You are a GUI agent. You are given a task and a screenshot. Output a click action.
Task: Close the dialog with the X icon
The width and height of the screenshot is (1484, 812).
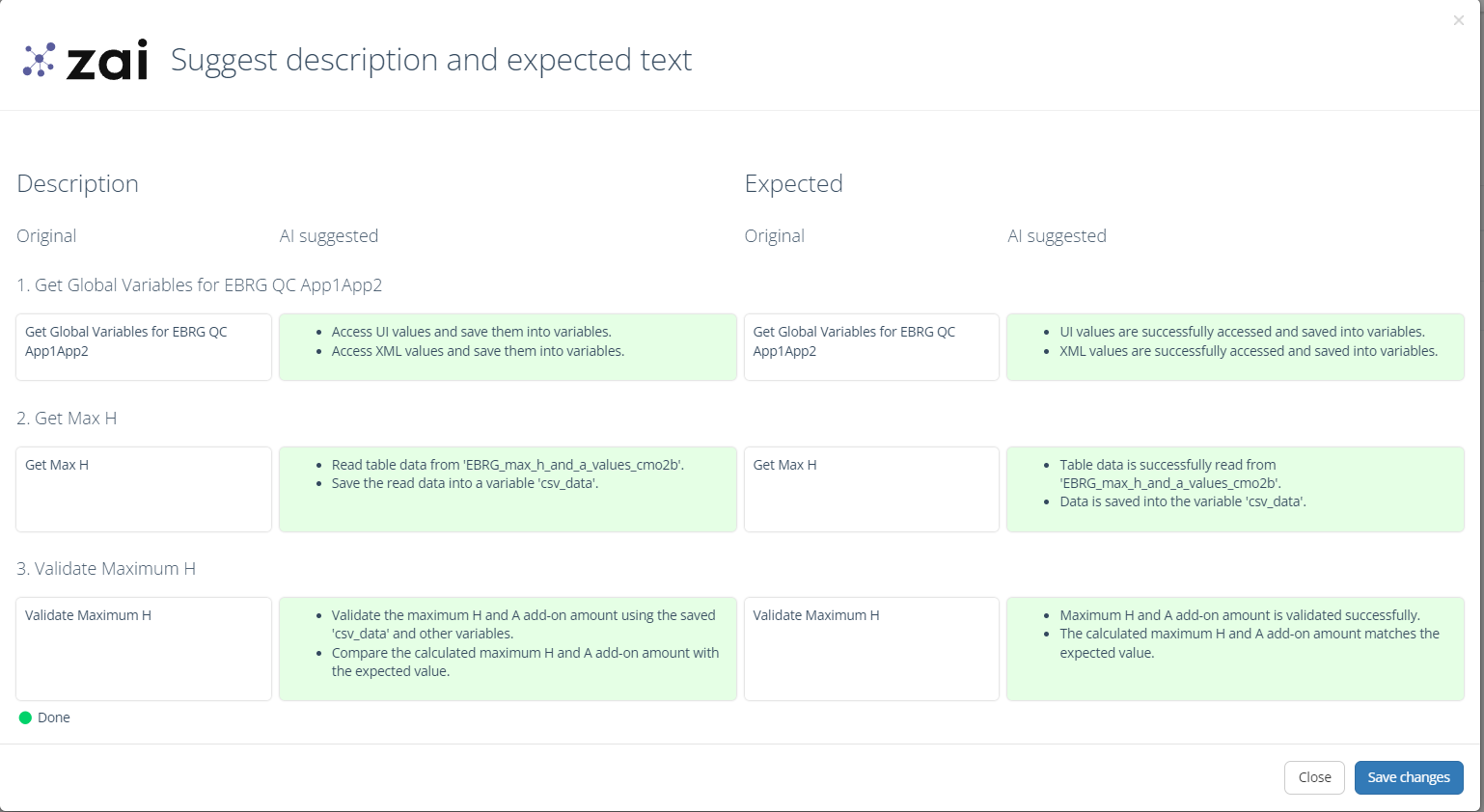point(1458,20)
